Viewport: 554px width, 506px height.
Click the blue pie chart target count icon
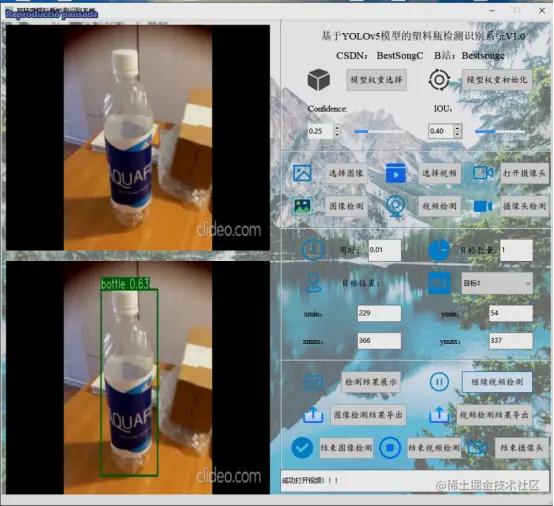439,250
